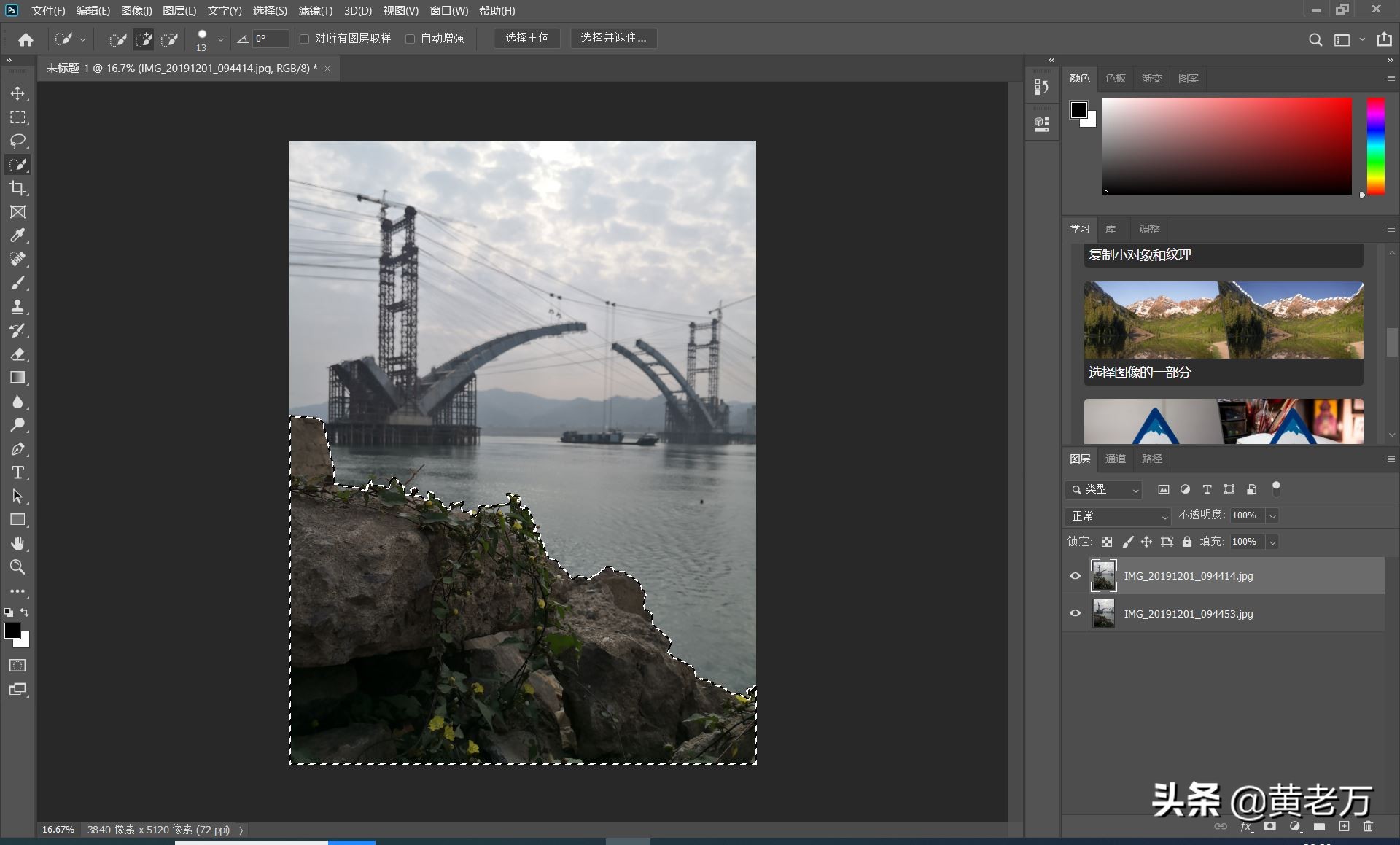The width and height of the screenshot is (1400, 845).
Task: Select the Eyedropper tool
Action: (18, 235)
